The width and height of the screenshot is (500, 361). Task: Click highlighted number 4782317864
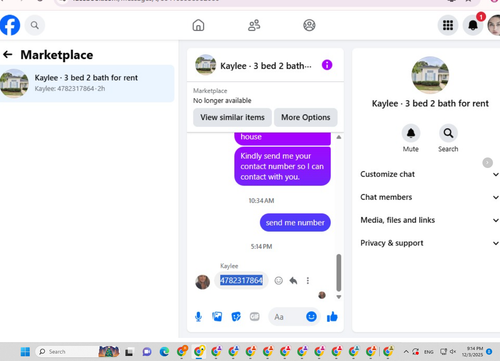241,280
